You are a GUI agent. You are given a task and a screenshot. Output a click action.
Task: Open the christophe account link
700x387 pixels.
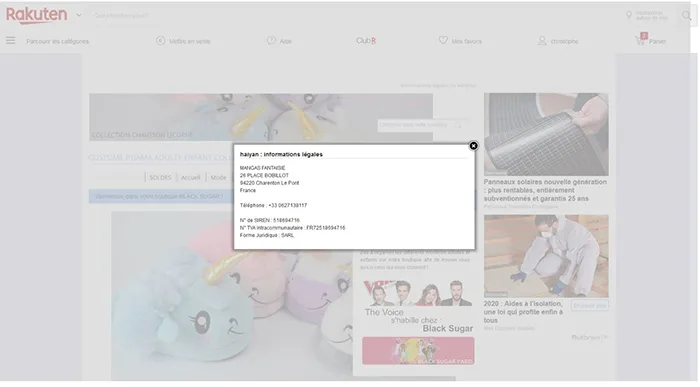point(564,41)
